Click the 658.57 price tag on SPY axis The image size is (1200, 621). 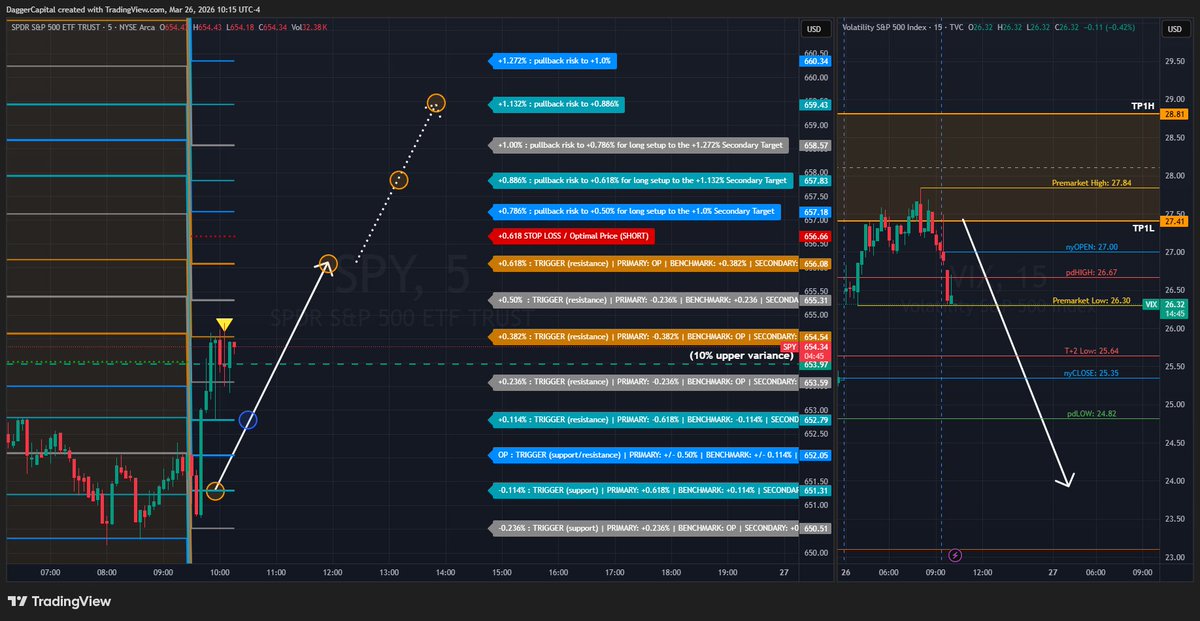coord(816,145)
